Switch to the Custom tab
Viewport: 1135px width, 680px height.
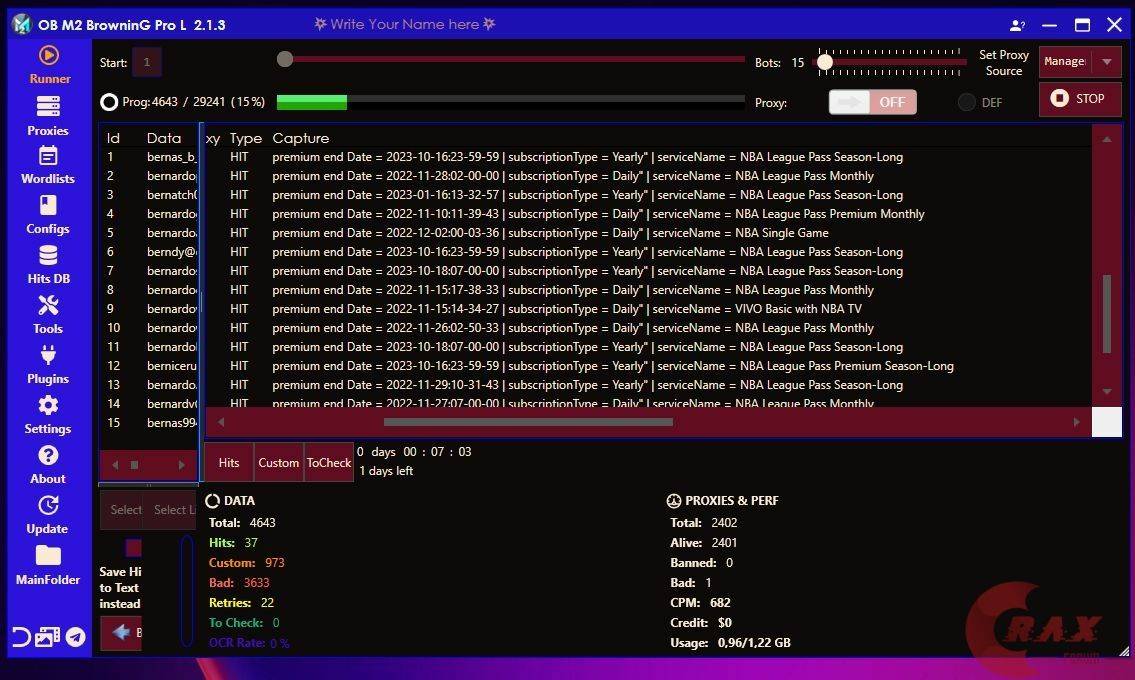pyautogui.click(x=279, y=463)
